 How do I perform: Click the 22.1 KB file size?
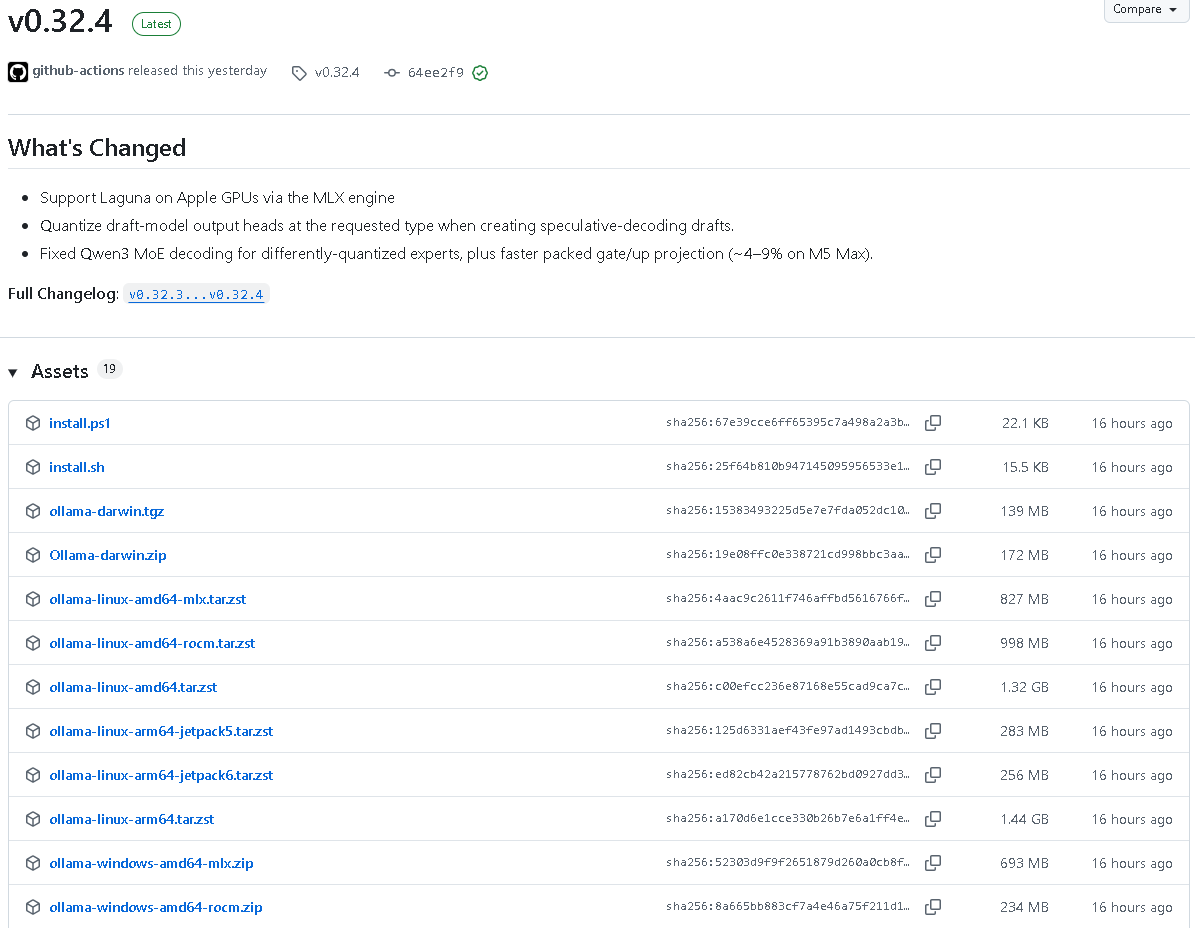tap(1025, 423)
